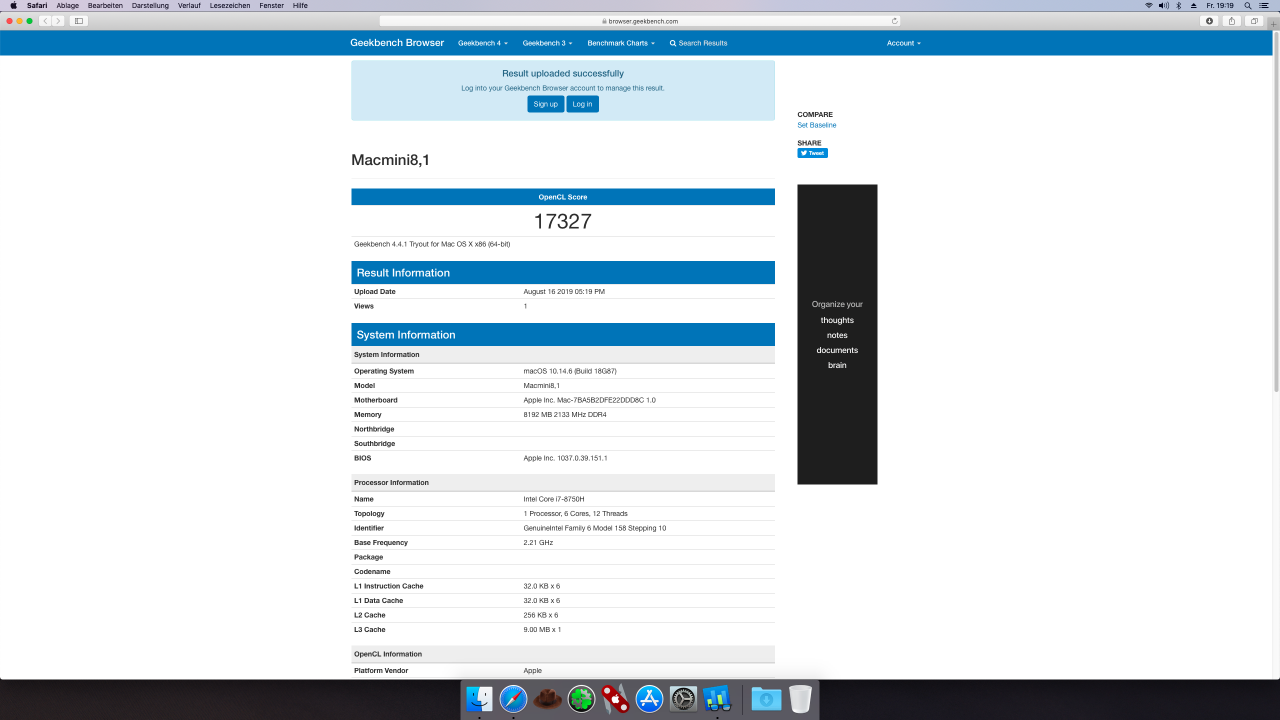Click the Search Results link
This screenshot has height=720, width=1280.
[x=699, y=43]
